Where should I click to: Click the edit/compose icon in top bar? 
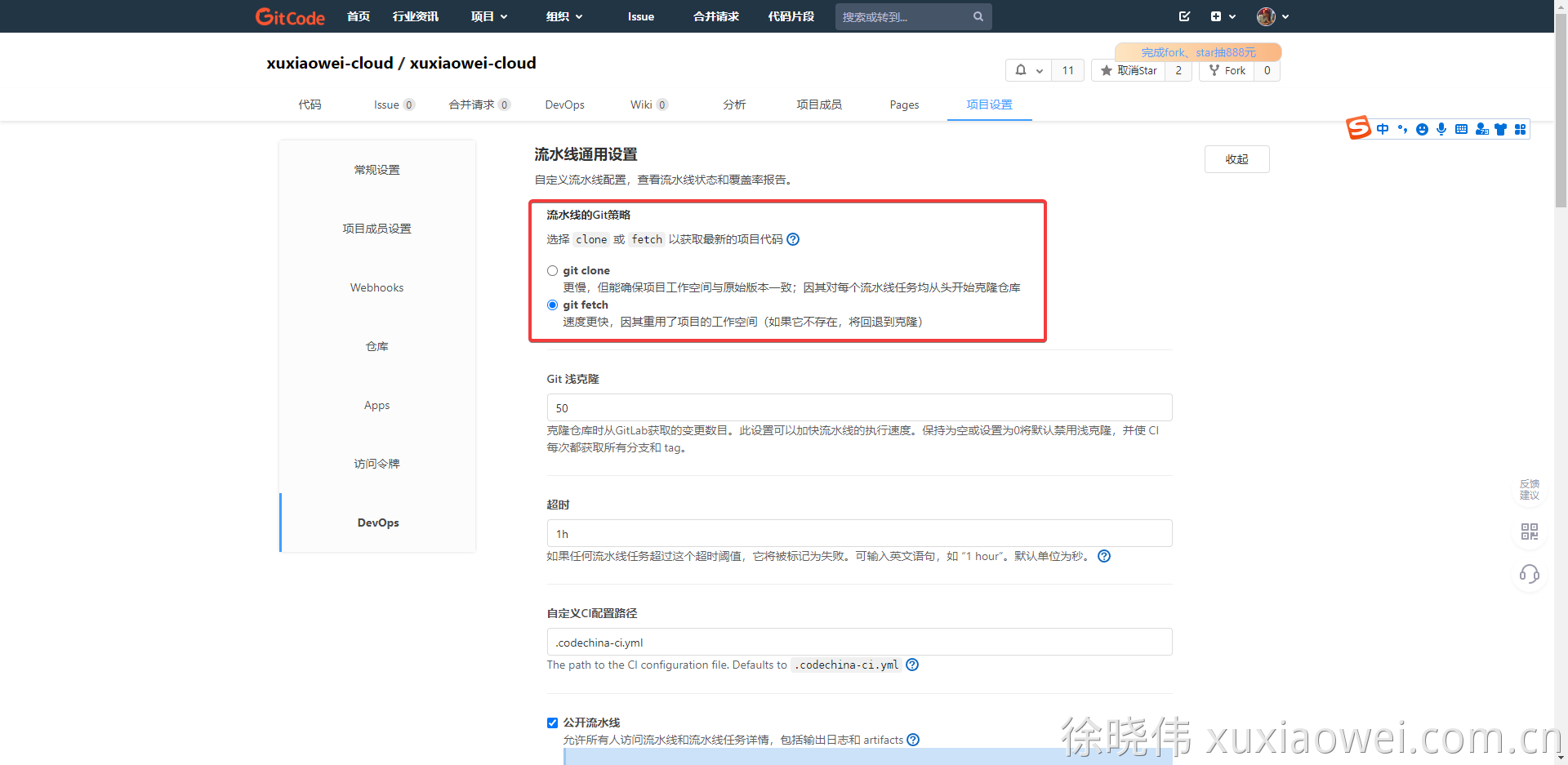coord(1184,16)
